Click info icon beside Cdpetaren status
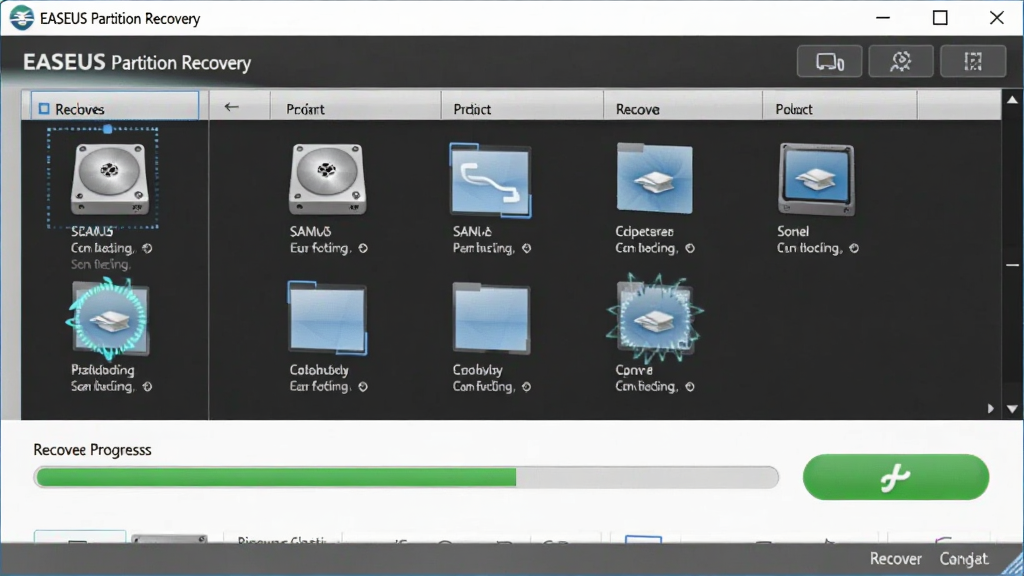1024x576 pixels. coord(690,248)
